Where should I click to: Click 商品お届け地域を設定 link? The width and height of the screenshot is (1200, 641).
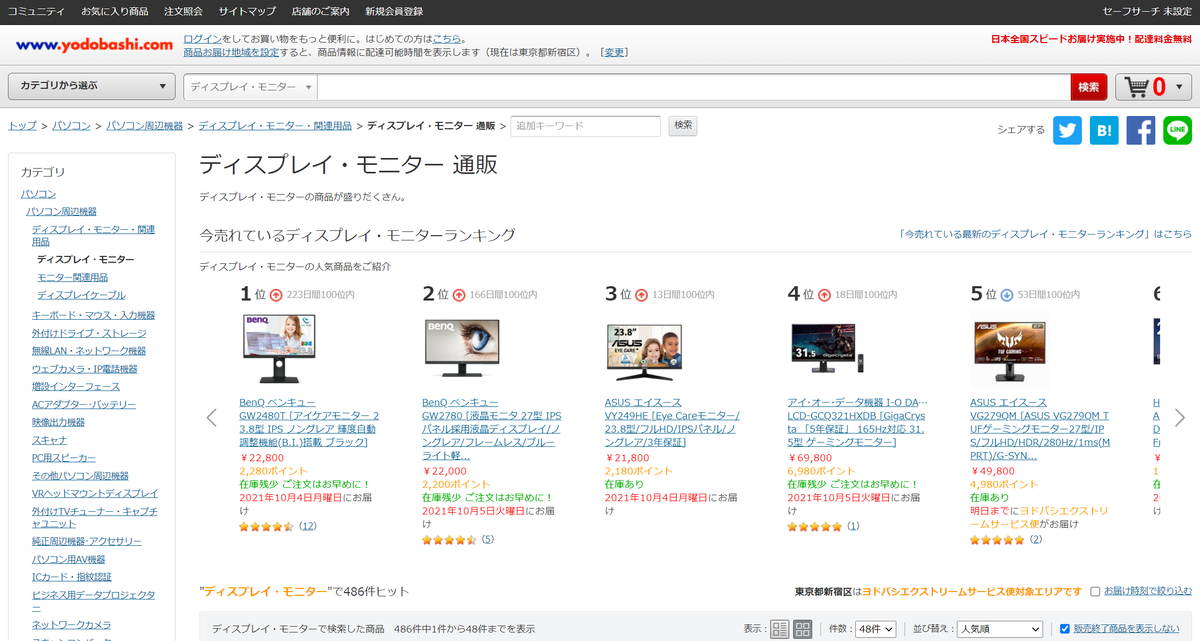pos(231,52)
